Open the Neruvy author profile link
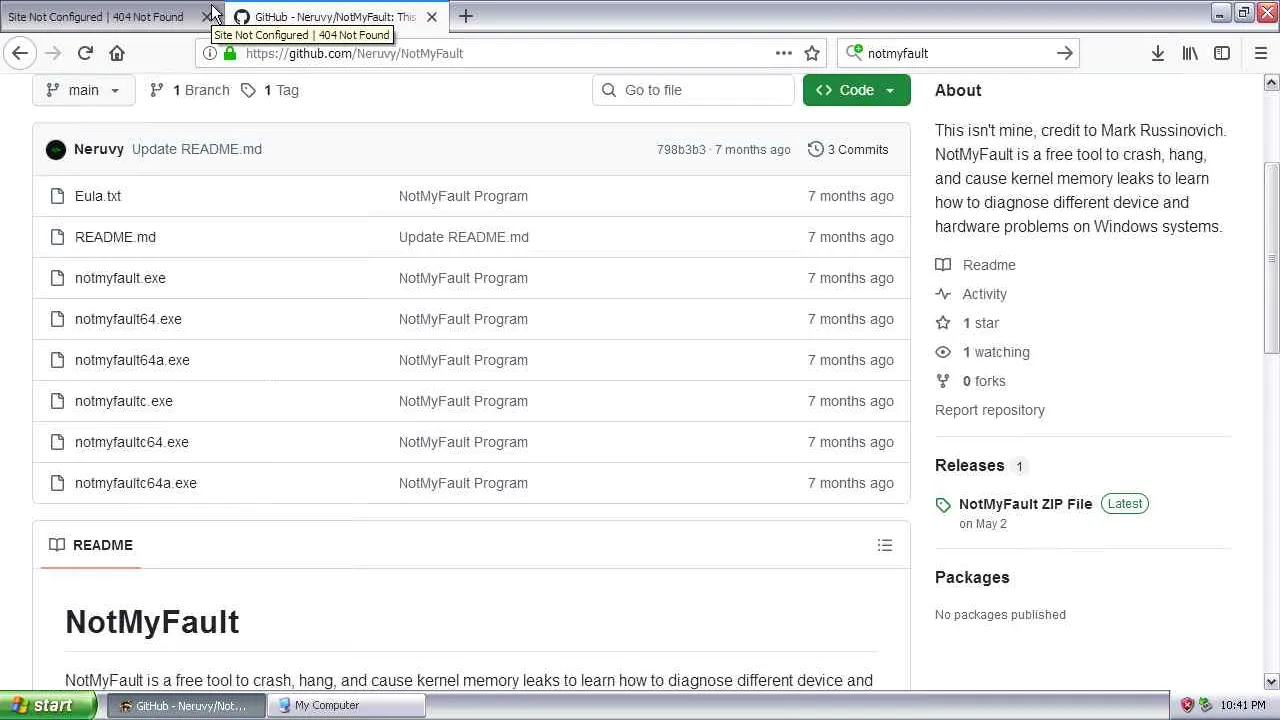This screenshot has height=720, width=1280. coord(99,149)
